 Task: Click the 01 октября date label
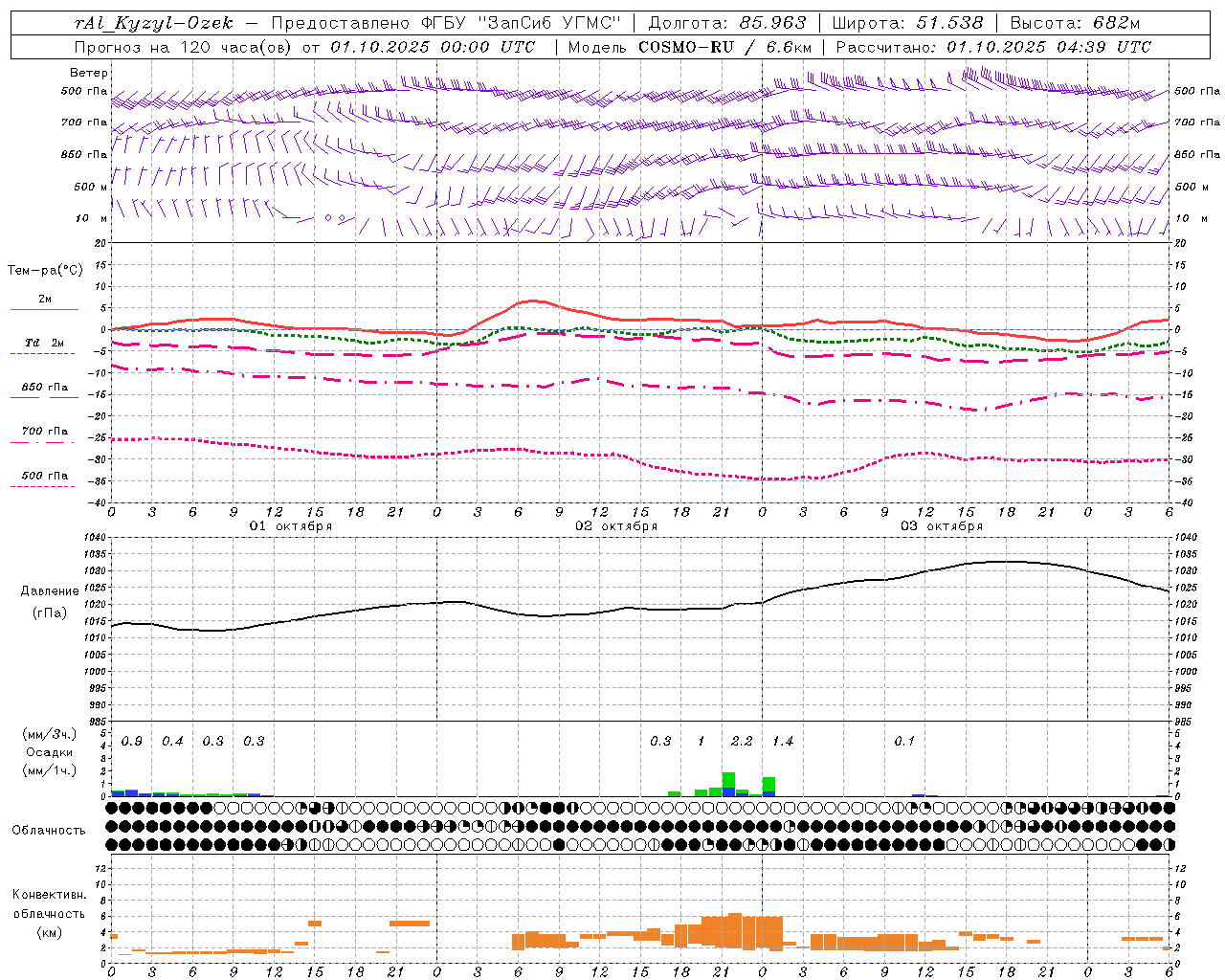[291, 526]
